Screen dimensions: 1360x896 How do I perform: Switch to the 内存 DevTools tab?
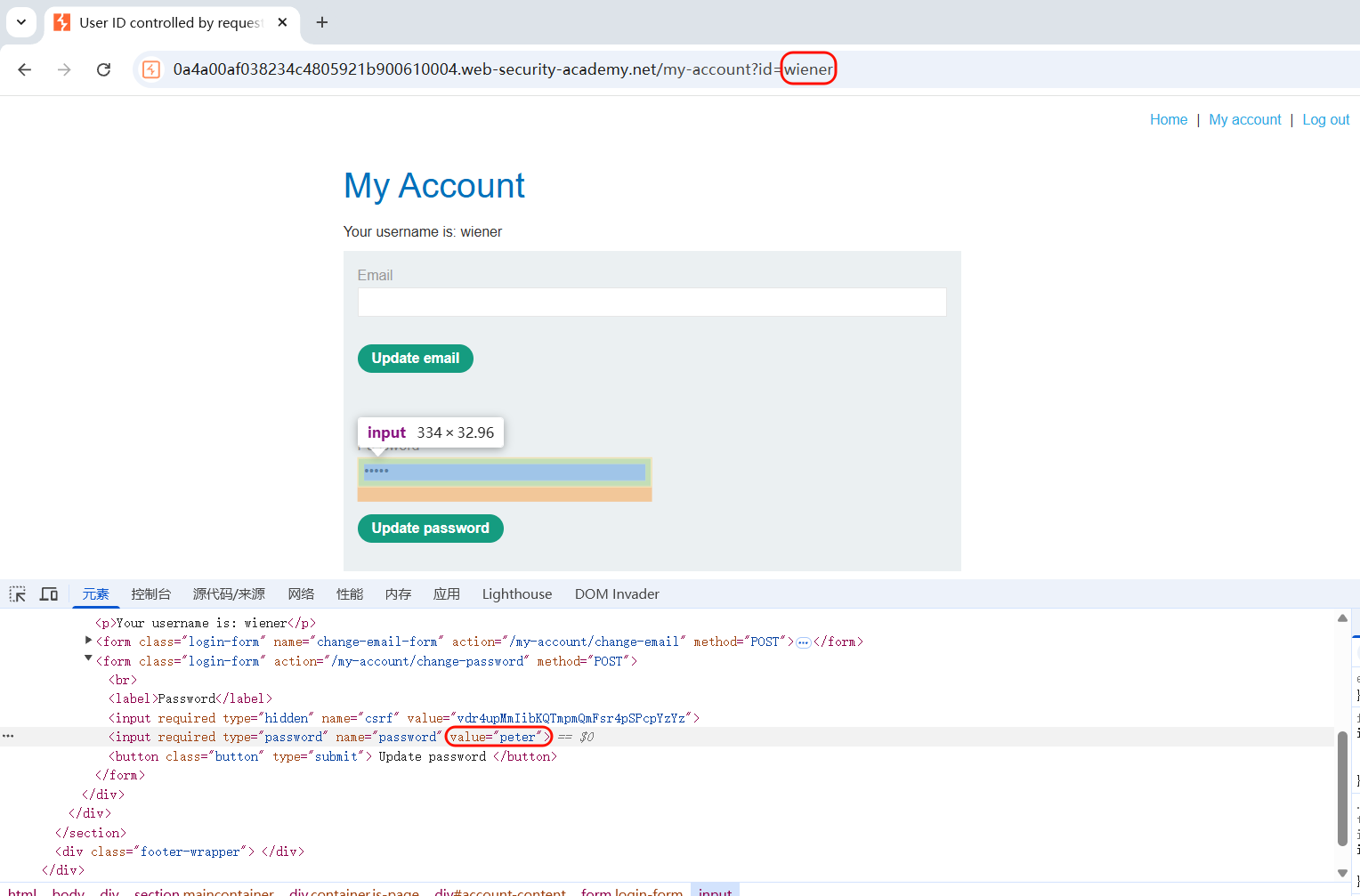pyautogui.click(x=398, y=593)
